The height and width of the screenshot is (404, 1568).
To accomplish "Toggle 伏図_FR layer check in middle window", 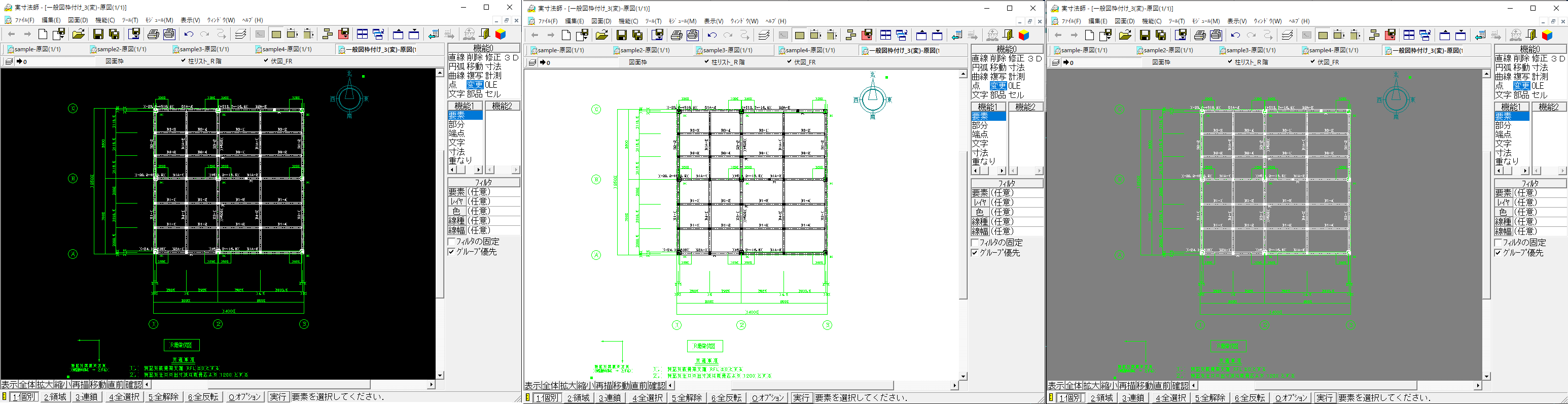I will [x=790, y=62].
